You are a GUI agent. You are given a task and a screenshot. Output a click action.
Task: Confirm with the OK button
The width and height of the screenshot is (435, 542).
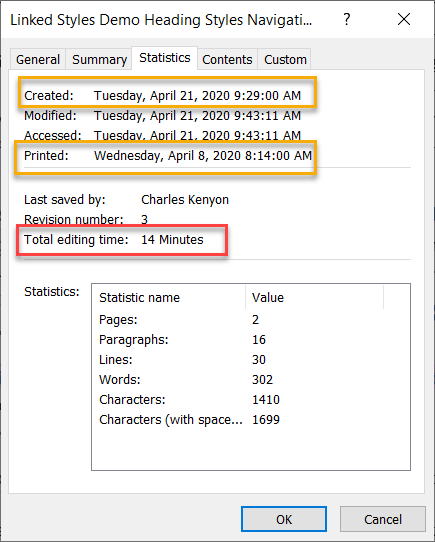[x=284, y=519]
